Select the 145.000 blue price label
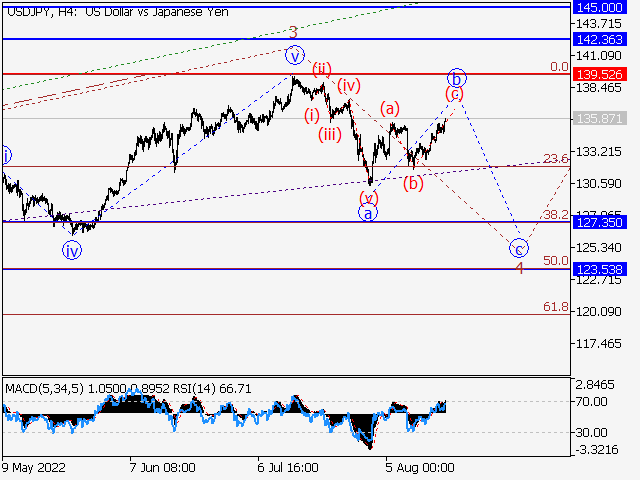The width and height of the screenshot is (640, 480). pos(599,7)
